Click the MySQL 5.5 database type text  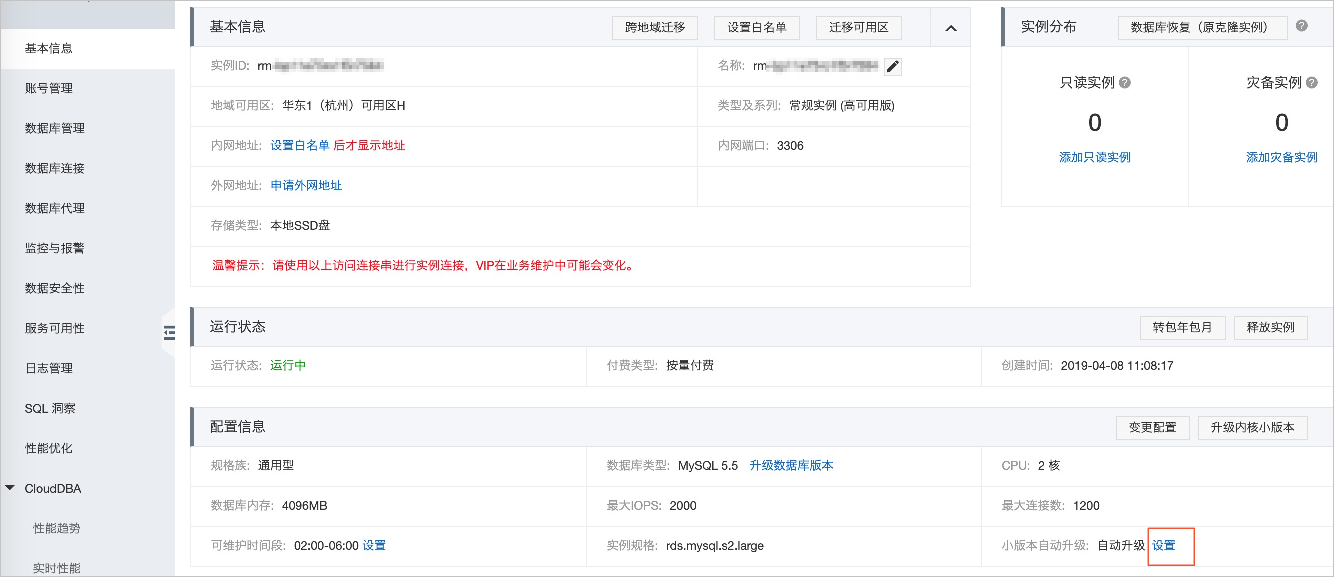point(708,465)
